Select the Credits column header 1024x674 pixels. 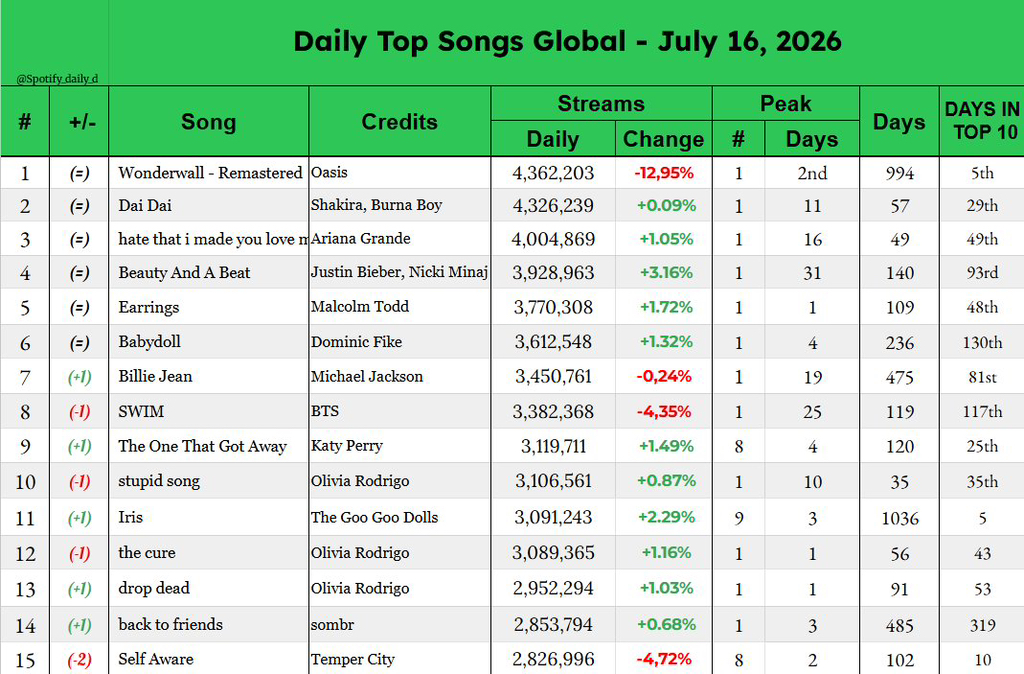pos(399,121)
